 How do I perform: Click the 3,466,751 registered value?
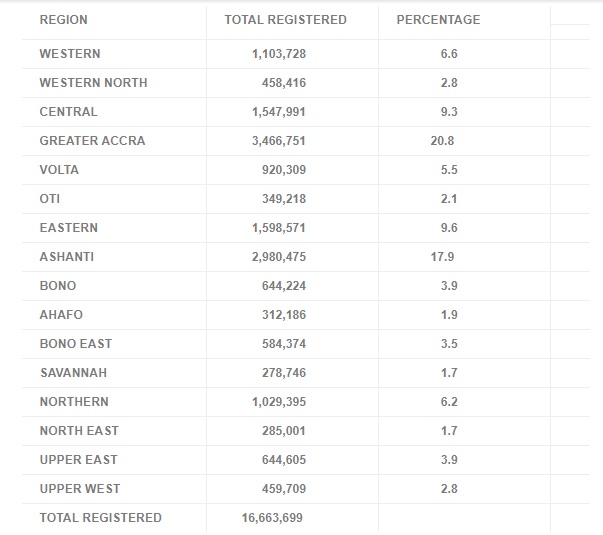[x=279, y=141]
